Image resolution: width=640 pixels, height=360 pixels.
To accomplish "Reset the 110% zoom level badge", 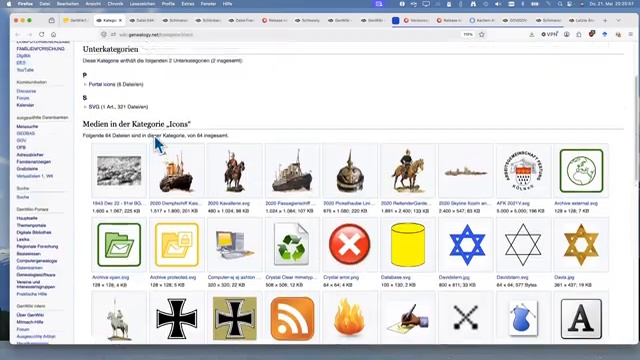I will [468, 35].
